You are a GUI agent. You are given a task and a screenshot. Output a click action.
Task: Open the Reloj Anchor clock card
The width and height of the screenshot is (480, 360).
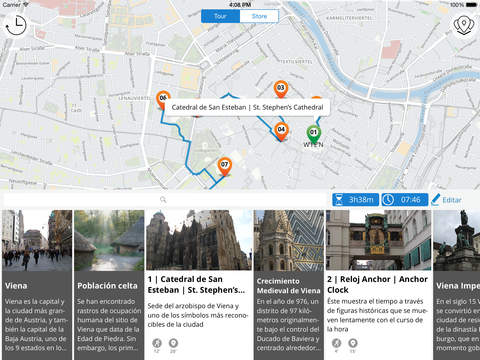click(378, 285)
